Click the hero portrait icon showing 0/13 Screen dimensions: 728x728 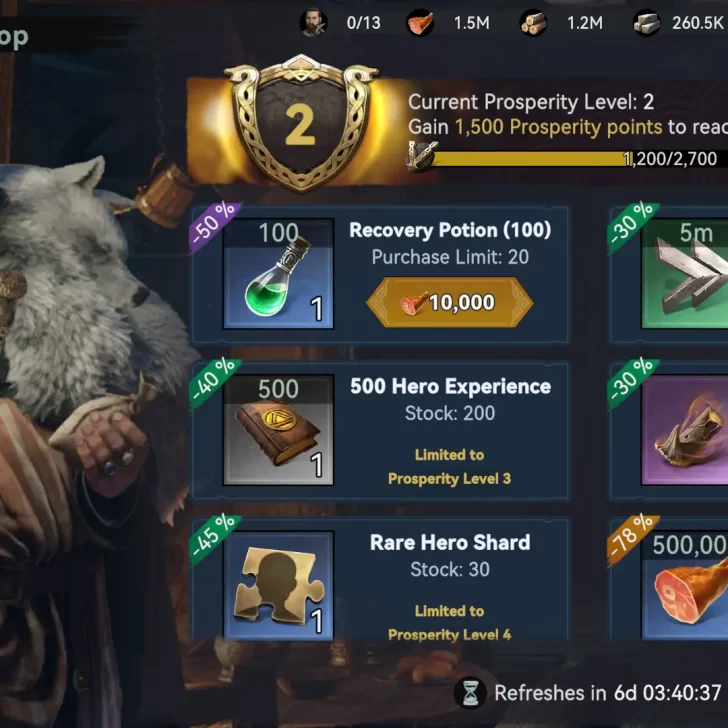coord(313,22)
